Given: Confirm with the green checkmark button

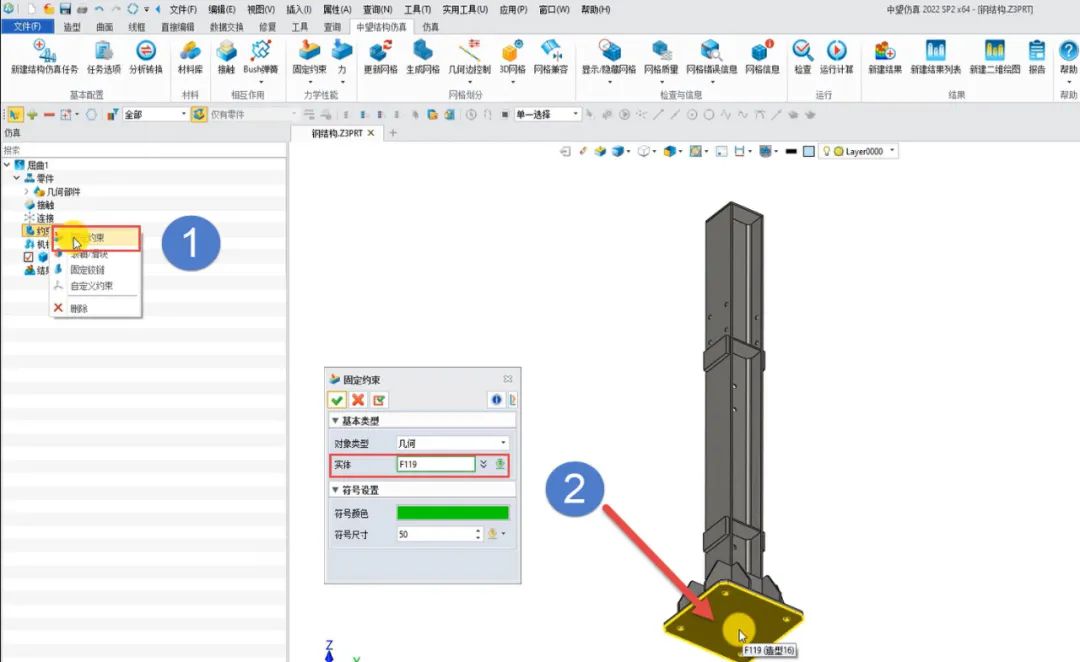Looking at the screenshot, I should (x=337, y=400).
